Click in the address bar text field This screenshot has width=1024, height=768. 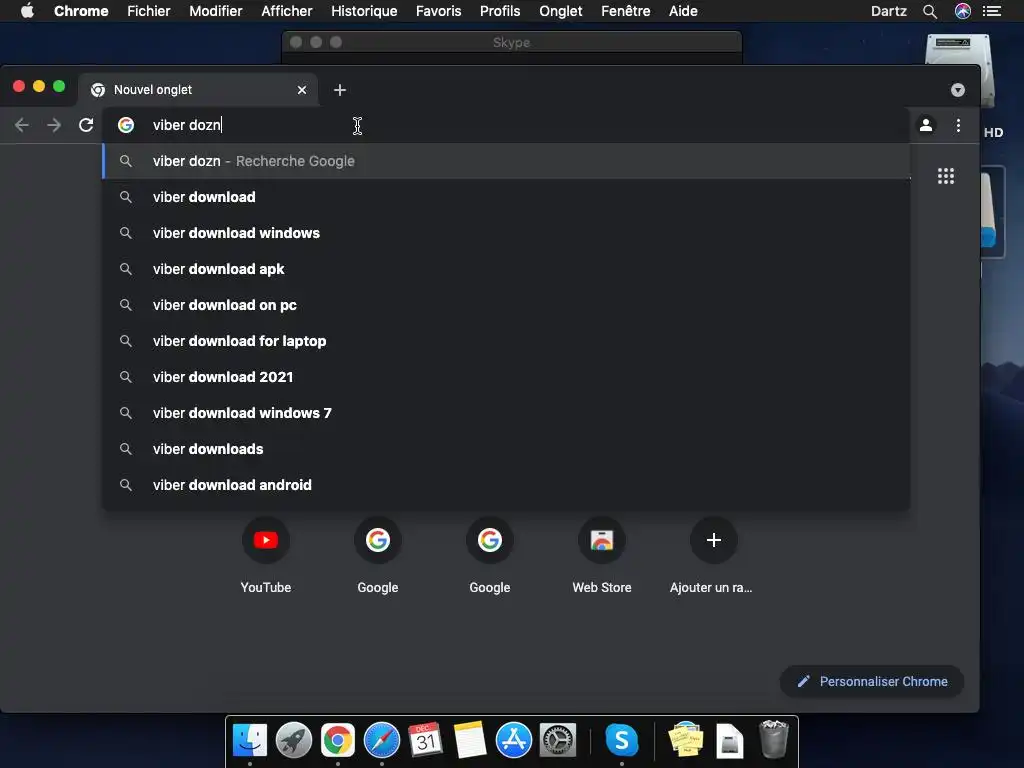coord(506,125)
